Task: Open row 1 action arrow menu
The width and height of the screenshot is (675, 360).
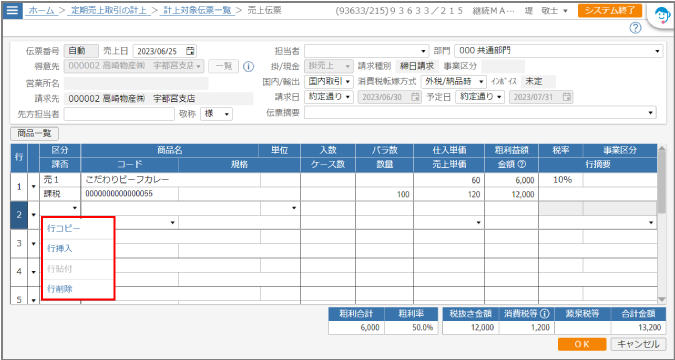Action: [34, 187]
